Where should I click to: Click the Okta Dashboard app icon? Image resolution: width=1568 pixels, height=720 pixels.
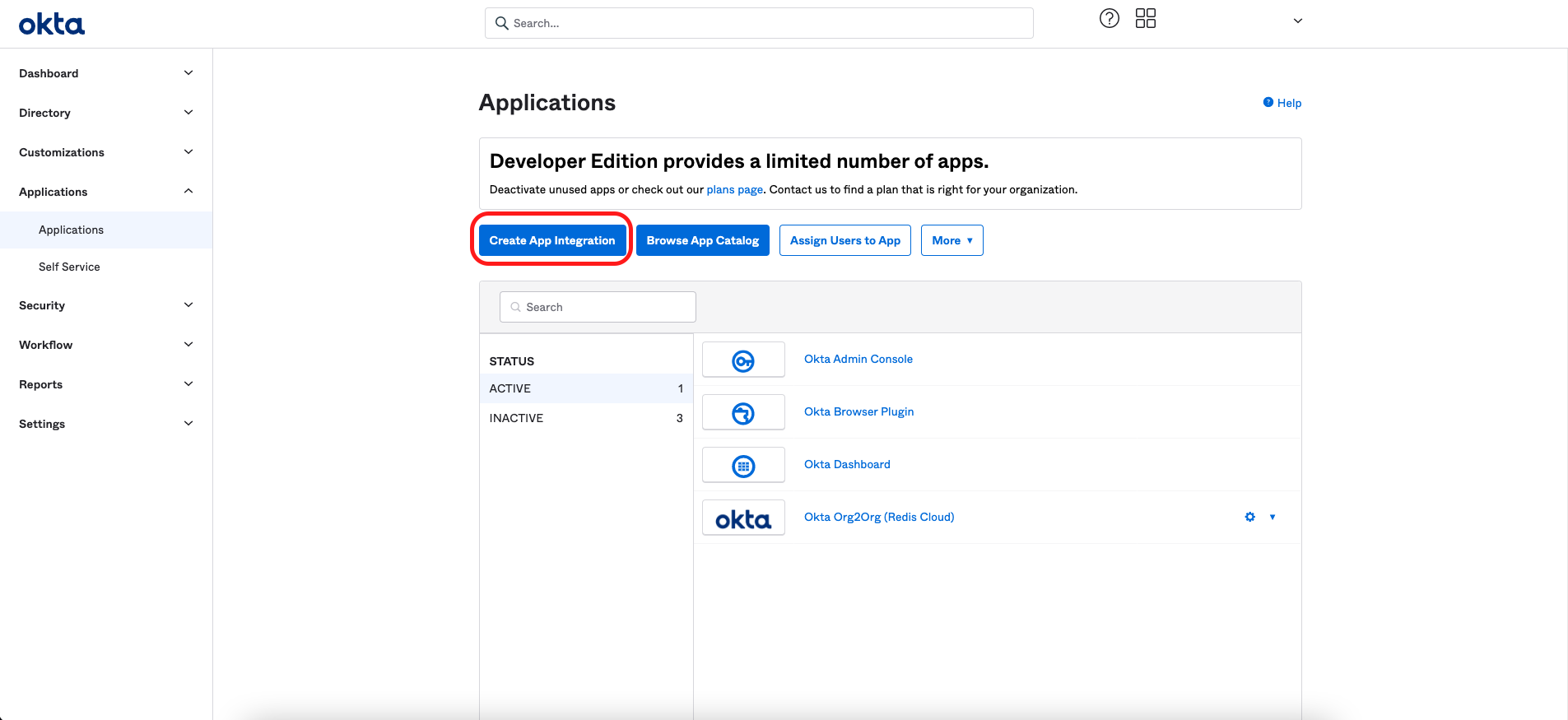(x=742, y=466)
